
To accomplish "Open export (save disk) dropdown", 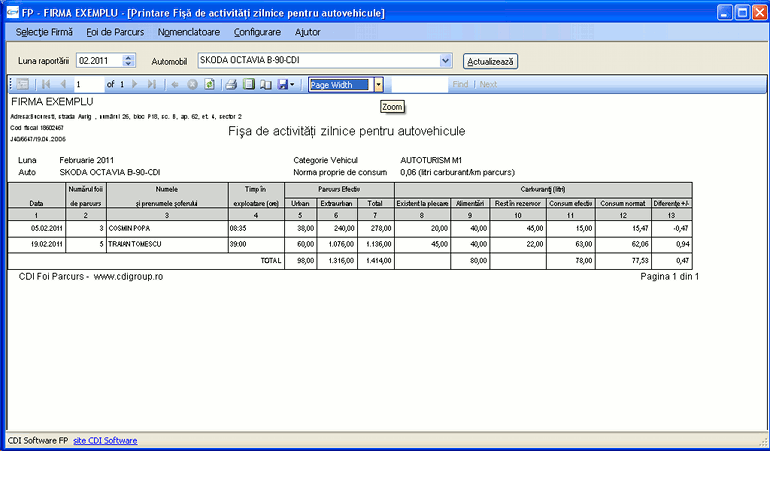I will (286, 84).
